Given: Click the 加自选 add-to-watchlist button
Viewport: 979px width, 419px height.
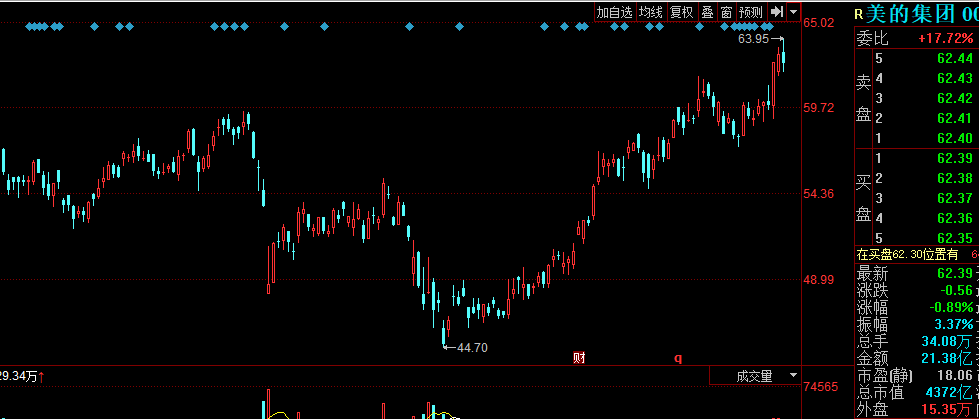Looking at the screenshot, I should [x=614, y=12].
